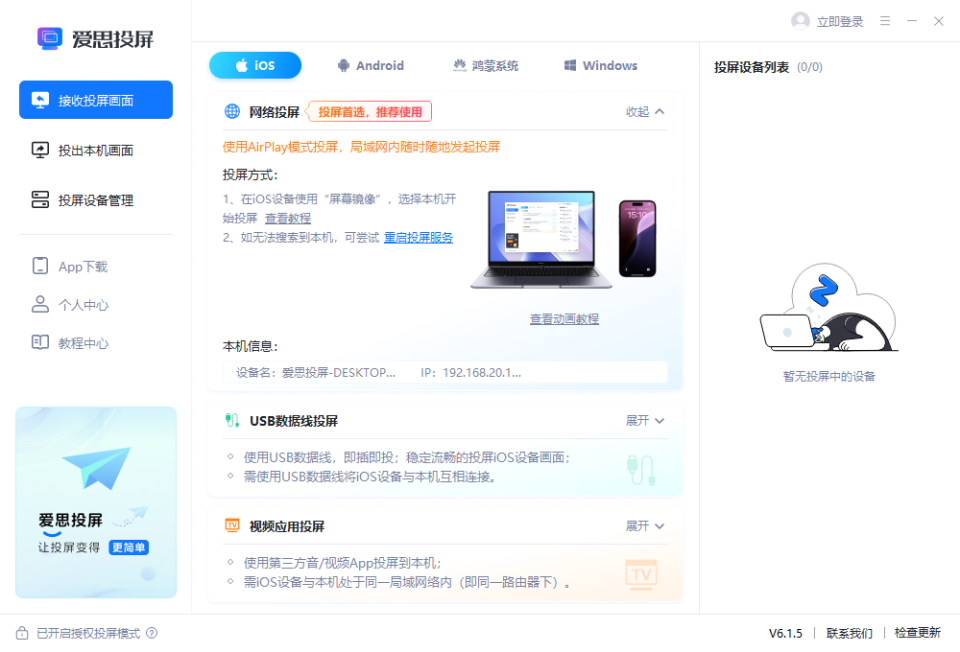Switch to the 鸿蒙系统 tab
The width and height of the screenshot is (960, 652).
486,66
